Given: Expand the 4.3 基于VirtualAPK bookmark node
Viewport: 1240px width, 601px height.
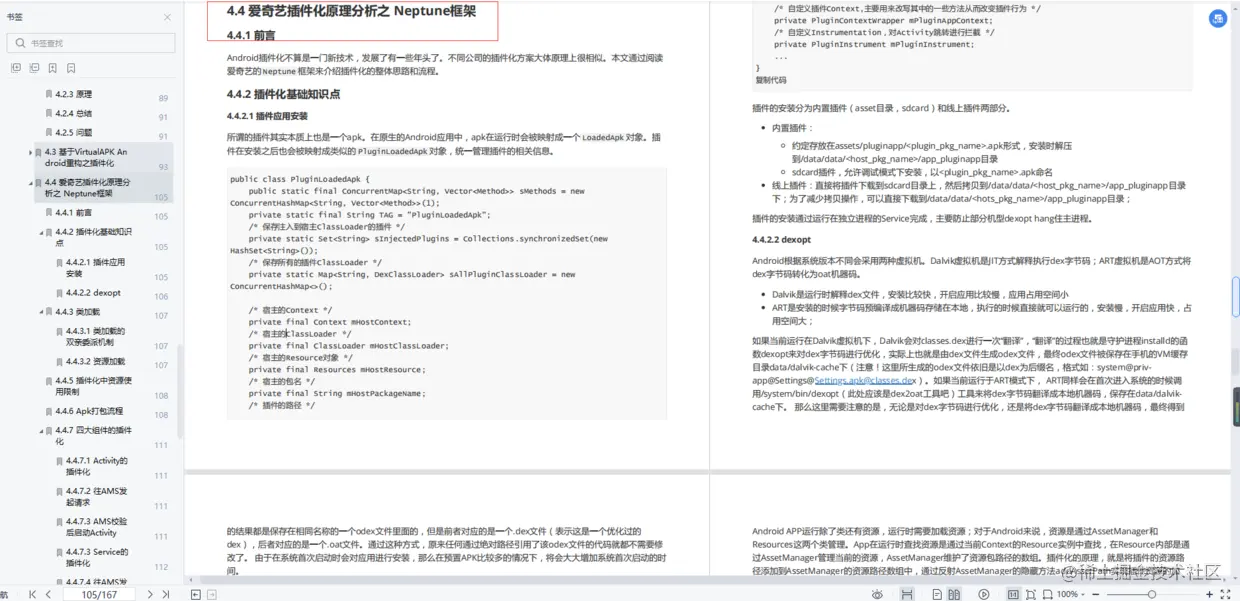Looking at the screenshot, I should pos(30,152).
